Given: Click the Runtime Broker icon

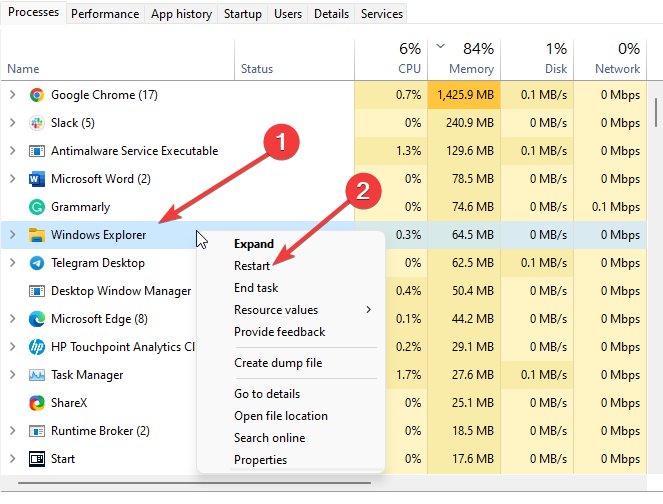Looking at the screenshot, I should coord(37,431).
